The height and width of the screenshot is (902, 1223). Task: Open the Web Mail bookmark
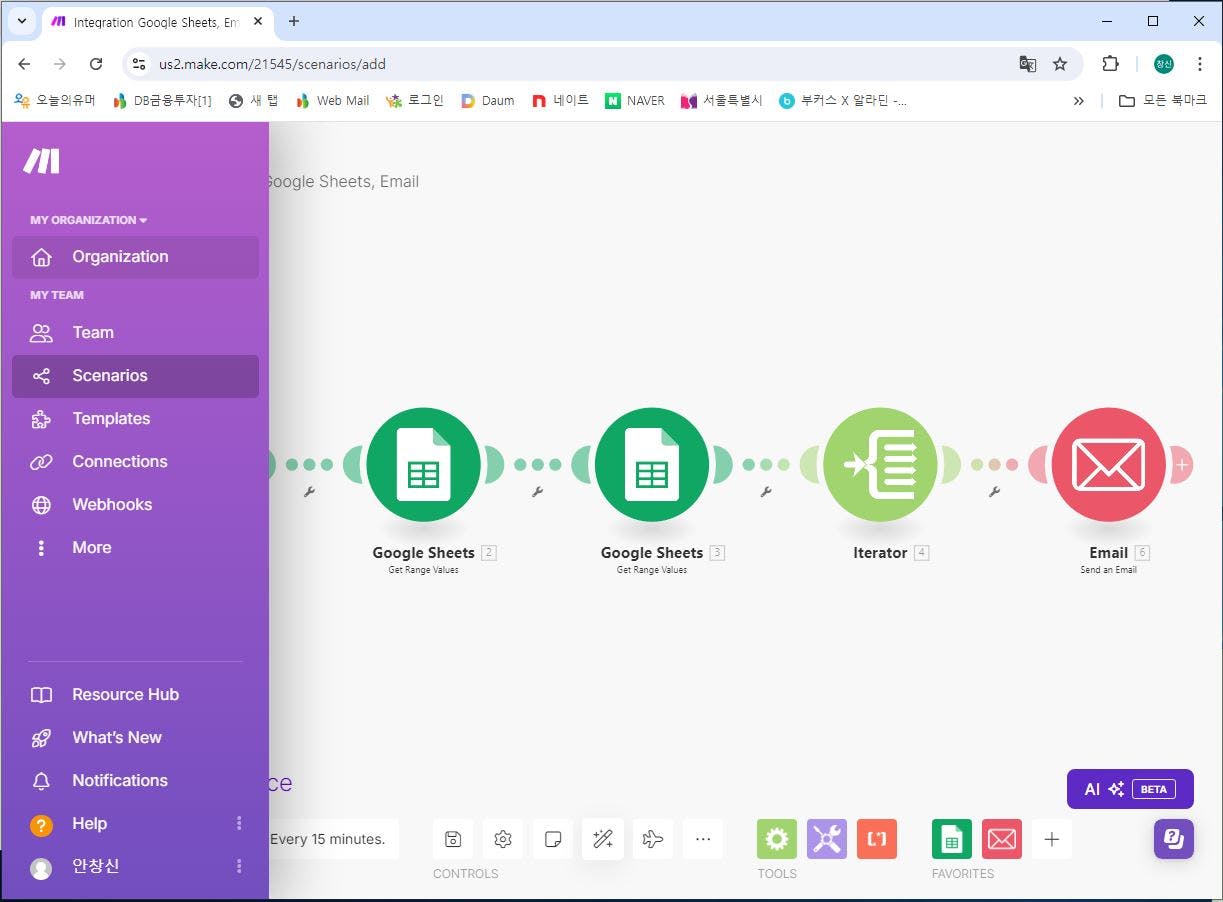pos(333,101)
